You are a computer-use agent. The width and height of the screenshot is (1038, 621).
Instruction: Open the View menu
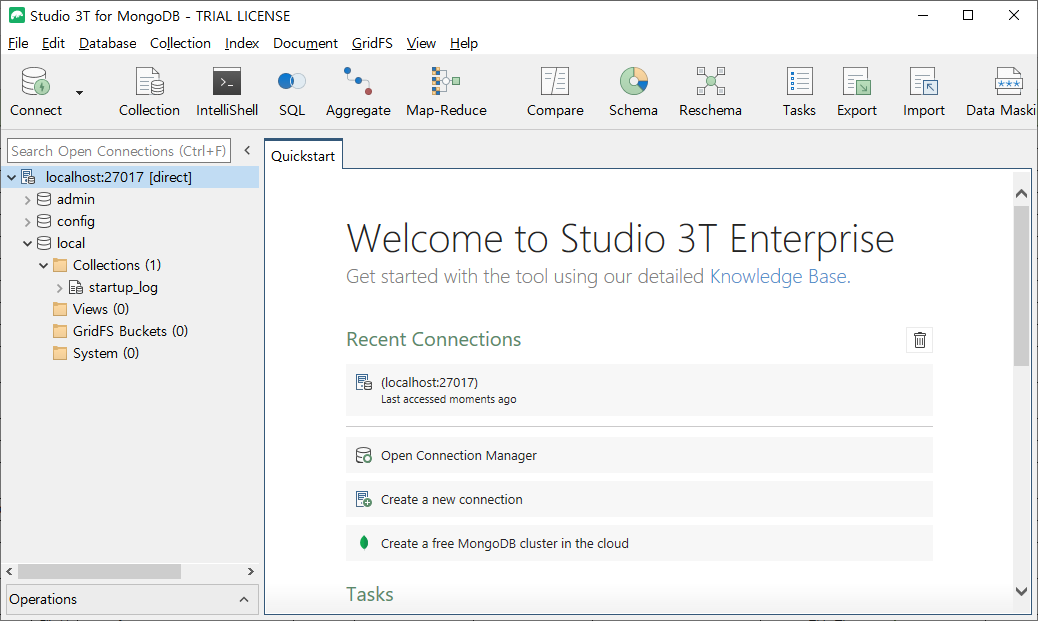421,43
